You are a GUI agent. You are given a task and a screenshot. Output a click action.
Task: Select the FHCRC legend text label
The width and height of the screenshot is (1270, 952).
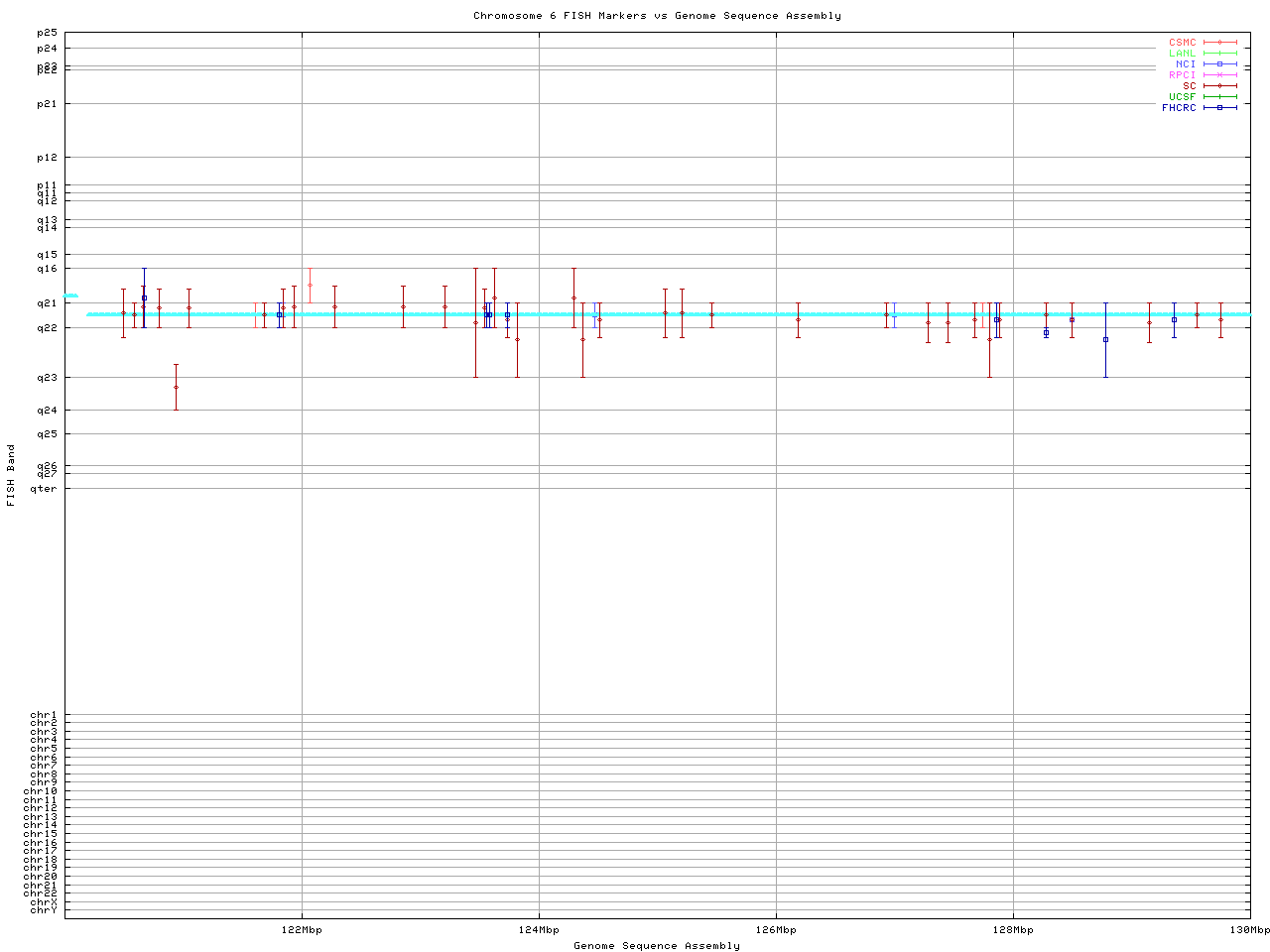(1179, 108)
